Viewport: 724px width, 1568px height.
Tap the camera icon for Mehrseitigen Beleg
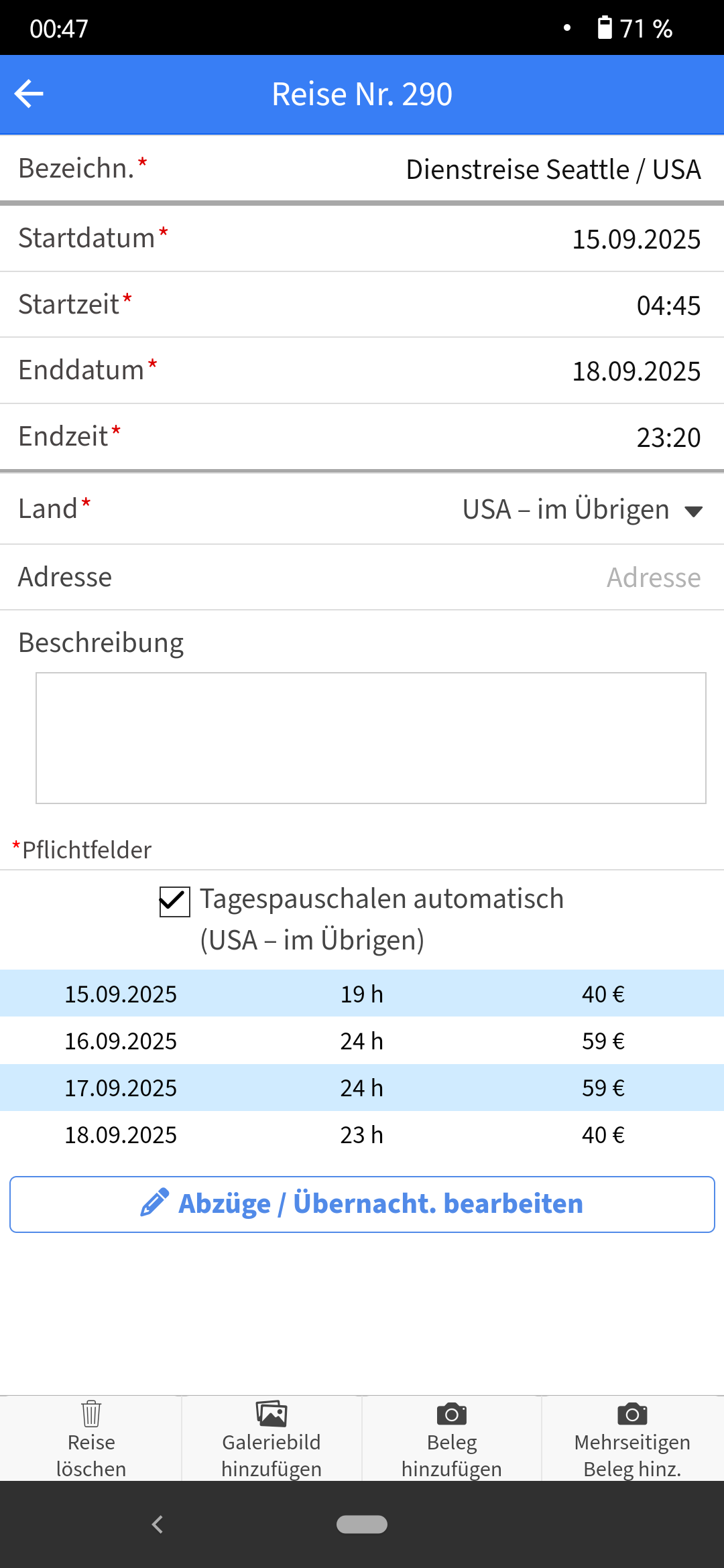click(x=632, y=1414)
